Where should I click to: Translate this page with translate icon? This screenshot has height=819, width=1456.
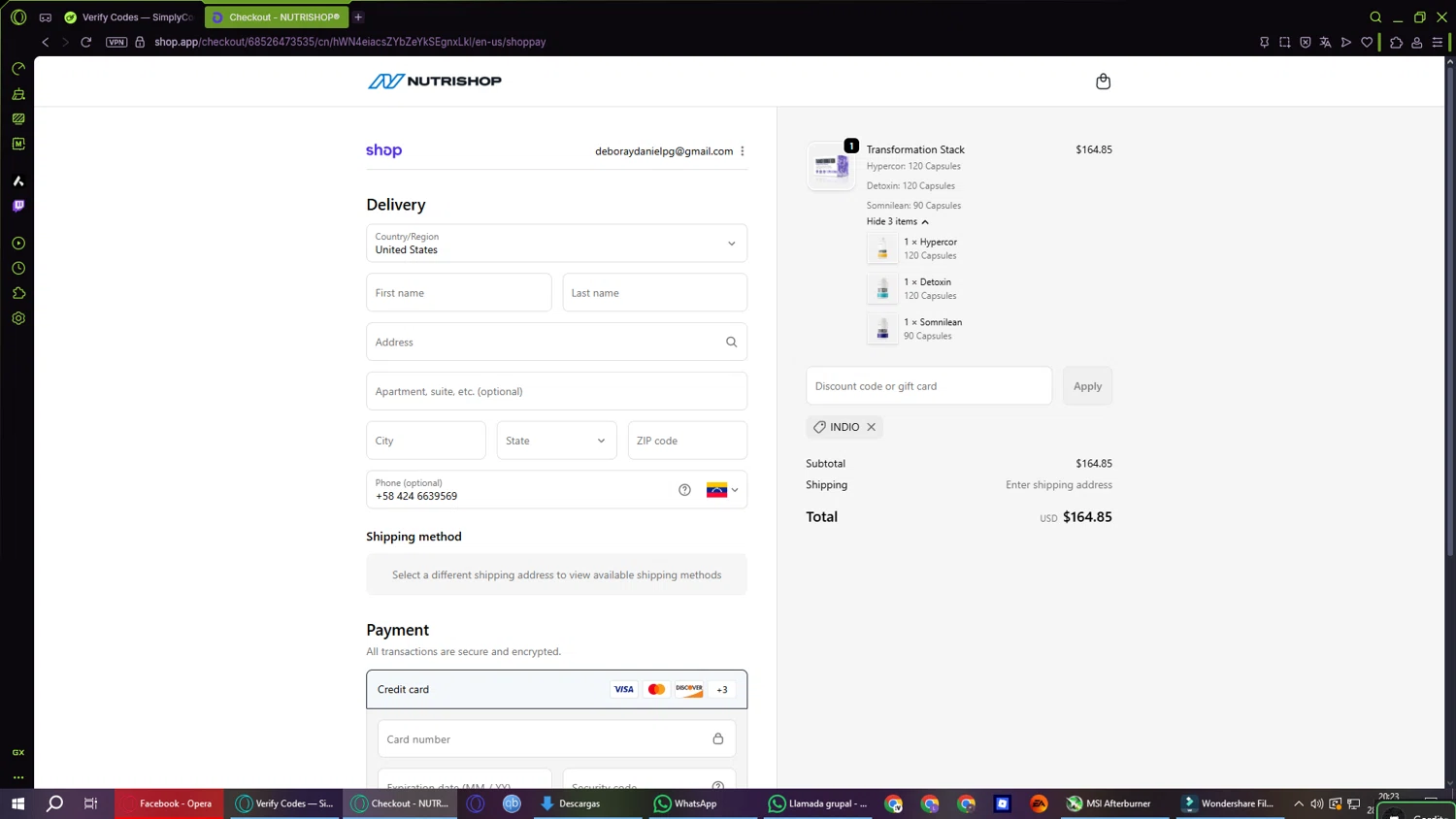(1326, 42)
